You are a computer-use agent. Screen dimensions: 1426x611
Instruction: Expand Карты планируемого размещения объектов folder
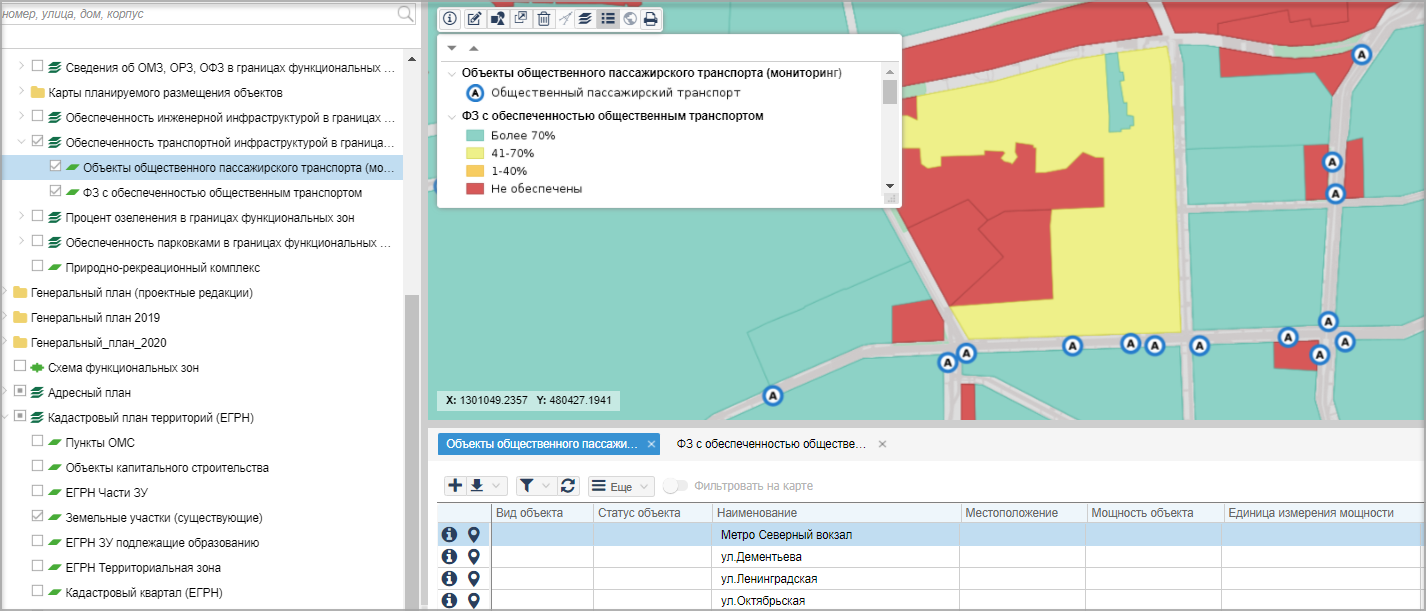[22, 92]
